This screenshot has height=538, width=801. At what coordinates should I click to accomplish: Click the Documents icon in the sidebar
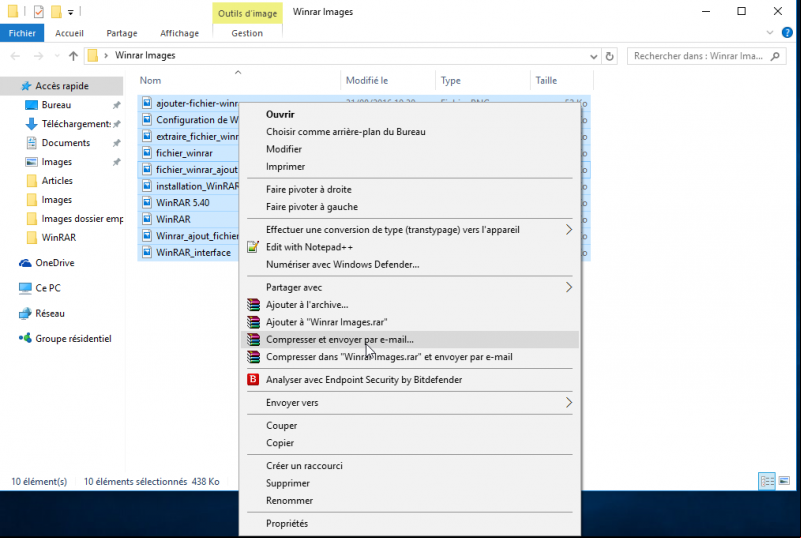tap(32, 143)
